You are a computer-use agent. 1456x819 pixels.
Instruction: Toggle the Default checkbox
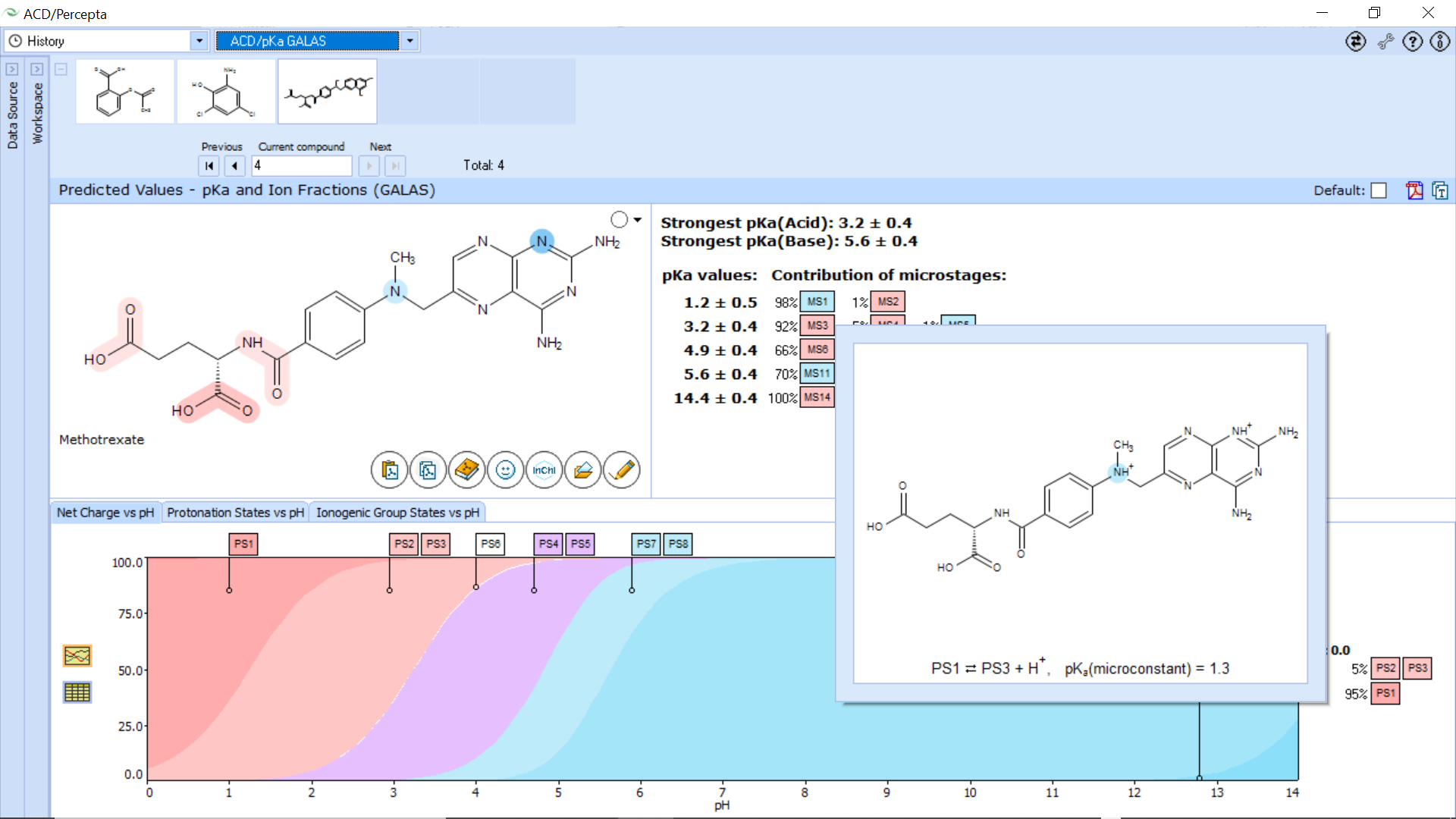[x=1379, y=190]
